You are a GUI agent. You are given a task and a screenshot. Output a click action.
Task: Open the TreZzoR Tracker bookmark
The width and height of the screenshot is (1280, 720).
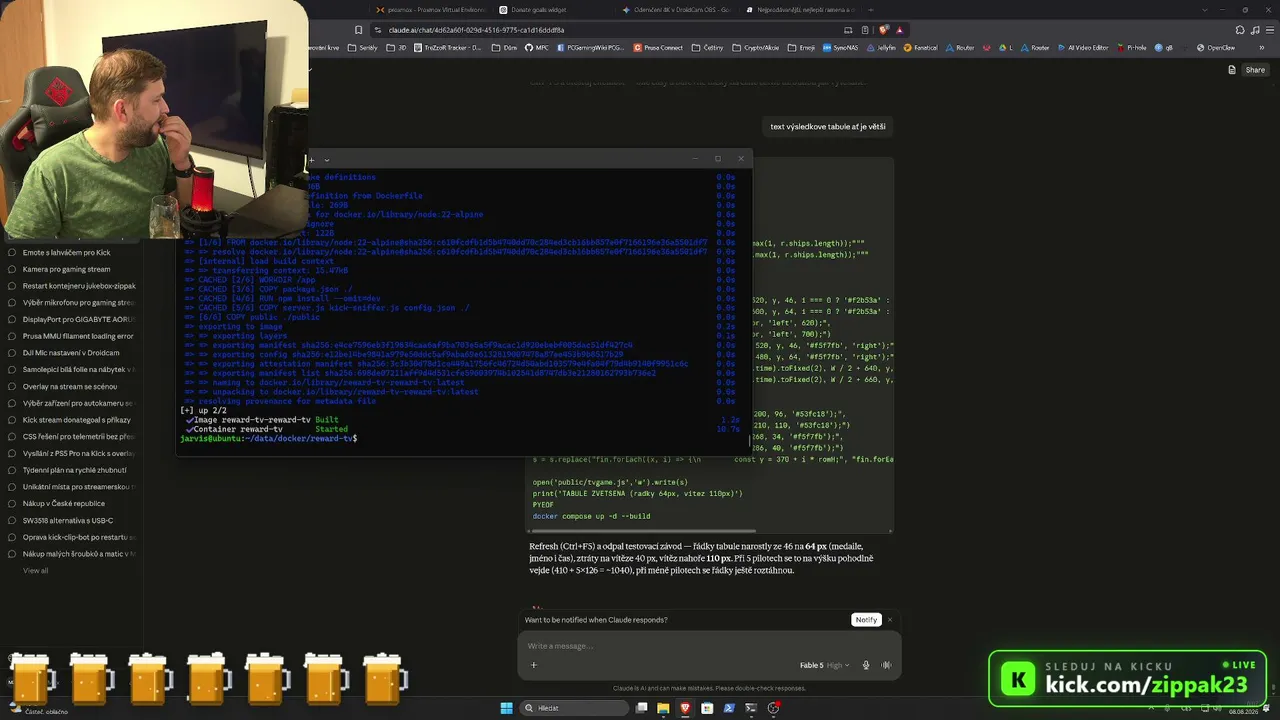pos(448,48)
